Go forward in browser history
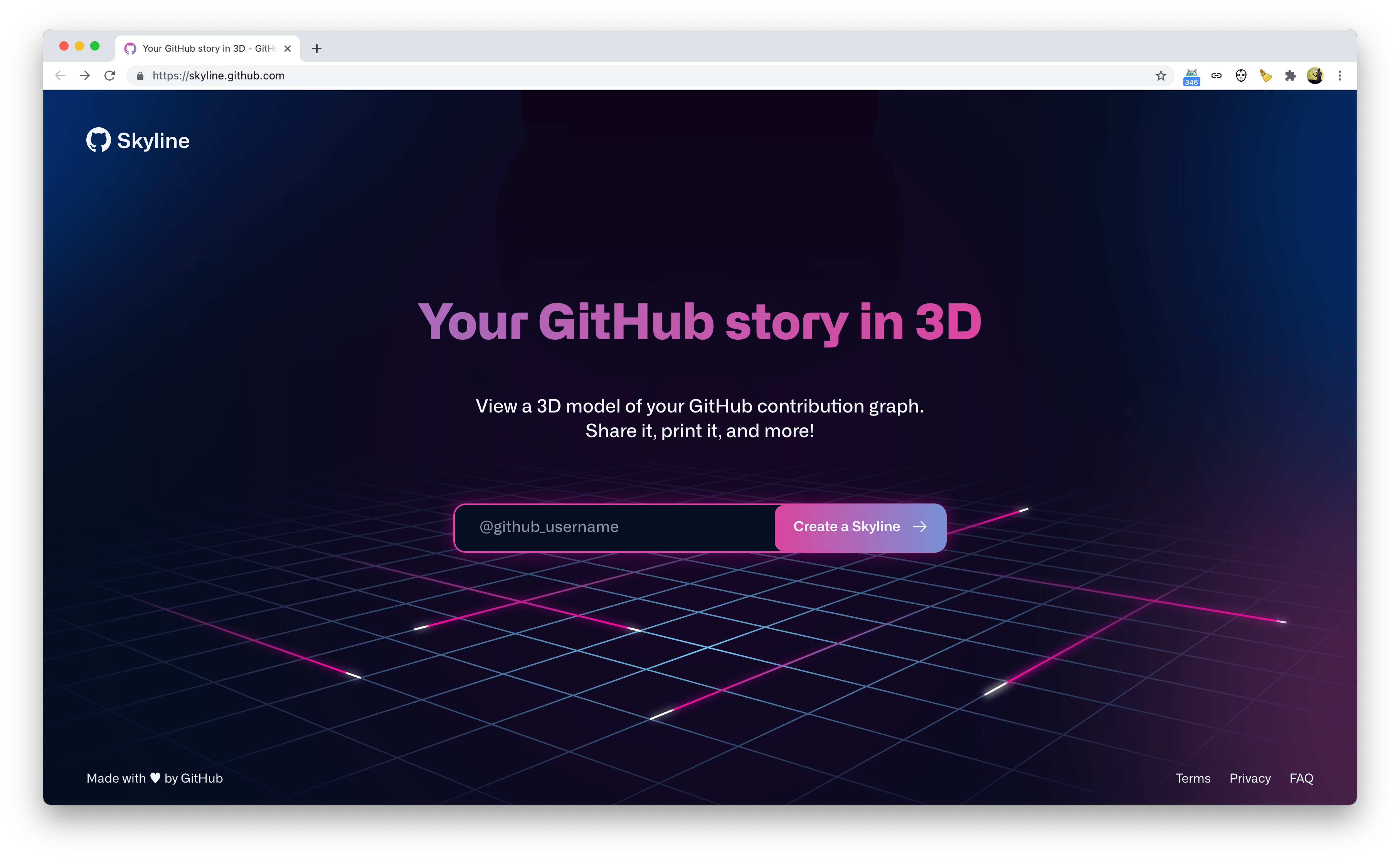This screenshot has height=862, width=1400. click(85, 76)
